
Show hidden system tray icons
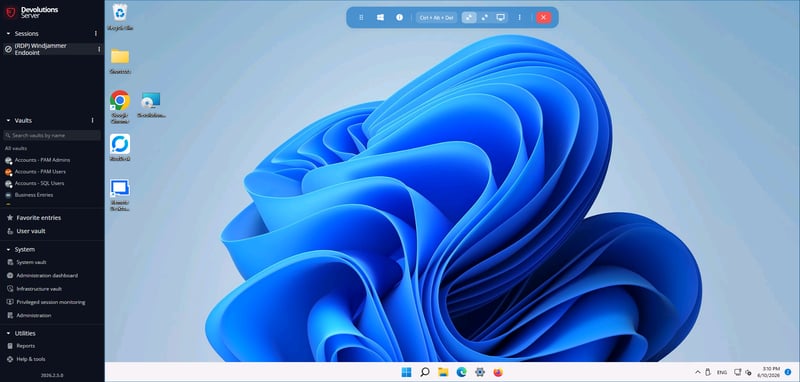(697, 372)
